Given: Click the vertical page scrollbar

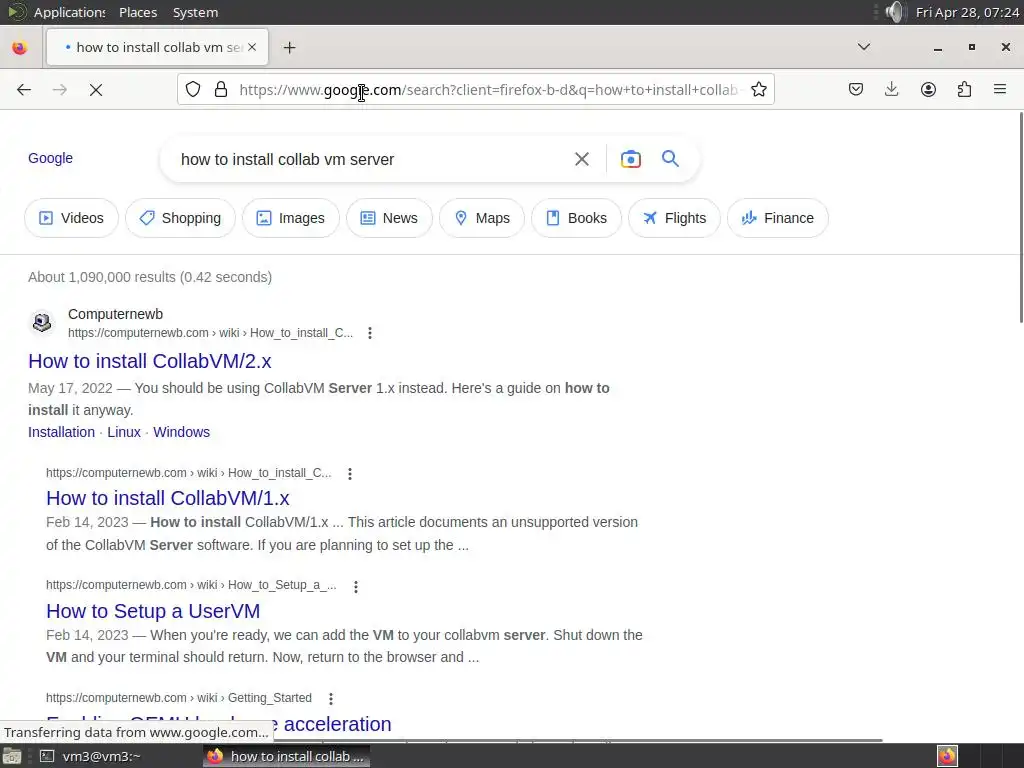Looking at the screenshot, I should click(x=1021, y=217).
